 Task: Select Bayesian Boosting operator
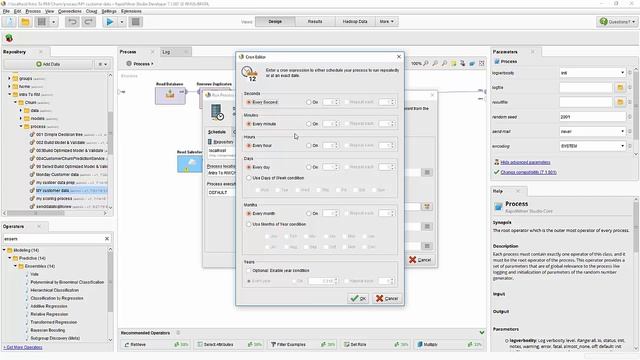point(48,330)
